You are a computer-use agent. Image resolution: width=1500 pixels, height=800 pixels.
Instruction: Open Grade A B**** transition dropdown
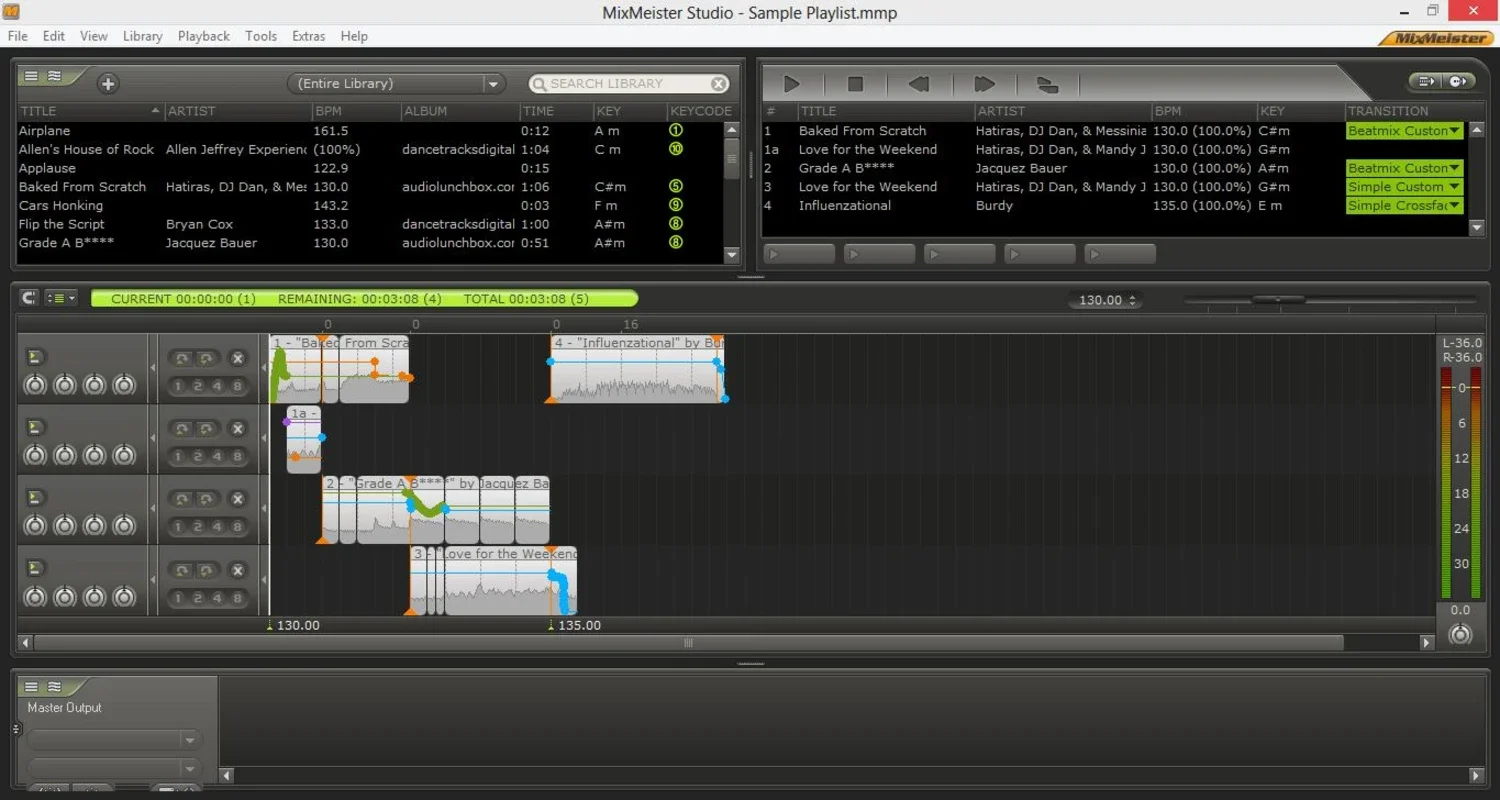click(1404, 168)
